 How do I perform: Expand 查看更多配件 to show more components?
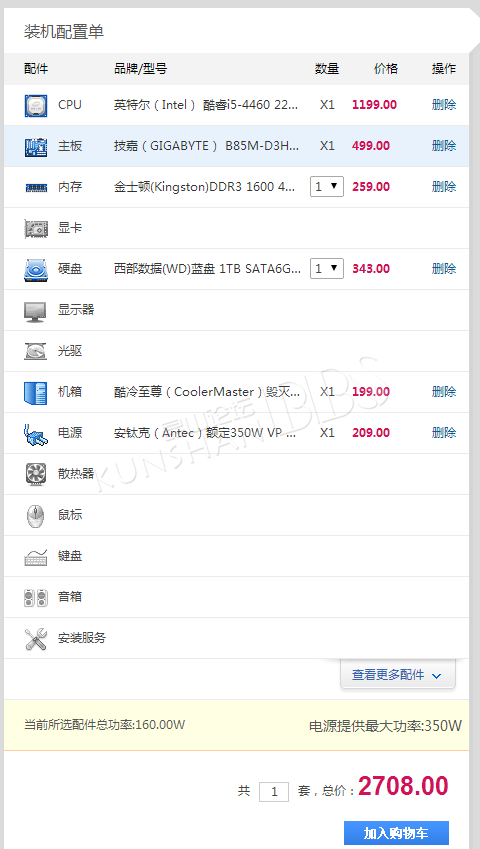(x=398, y=675)
